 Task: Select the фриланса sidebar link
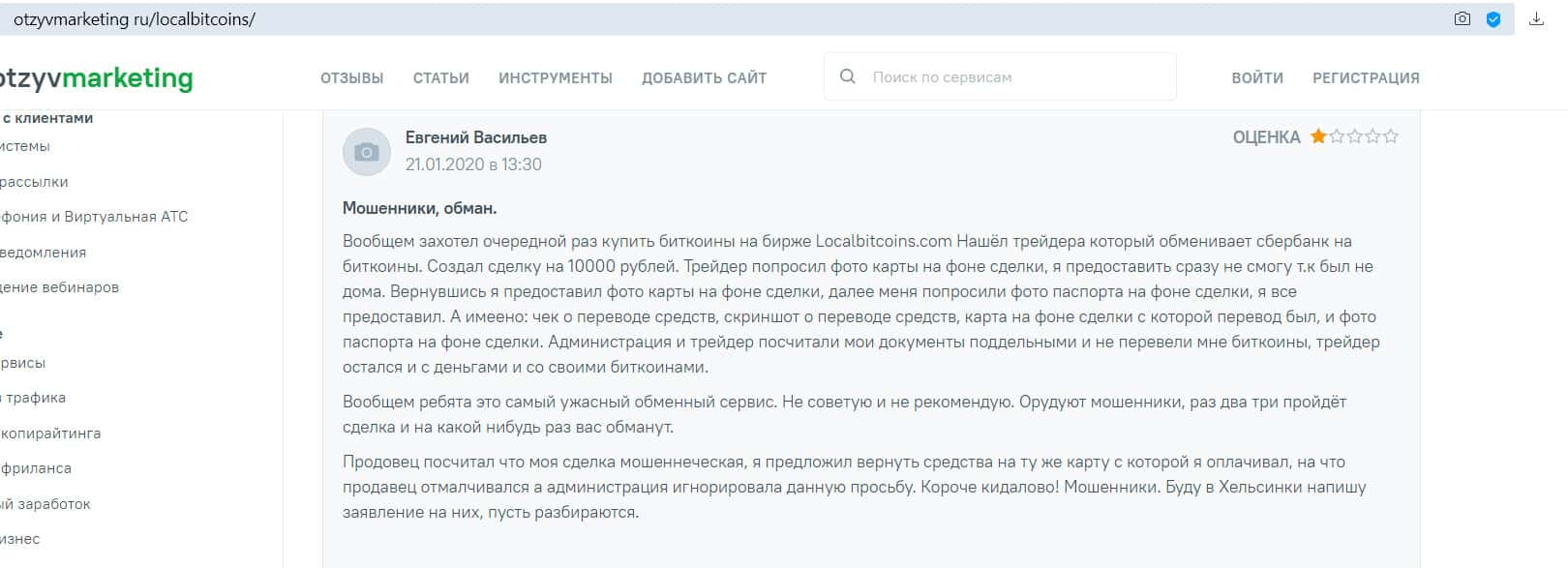pyautogui.click(x=37, y=468)
